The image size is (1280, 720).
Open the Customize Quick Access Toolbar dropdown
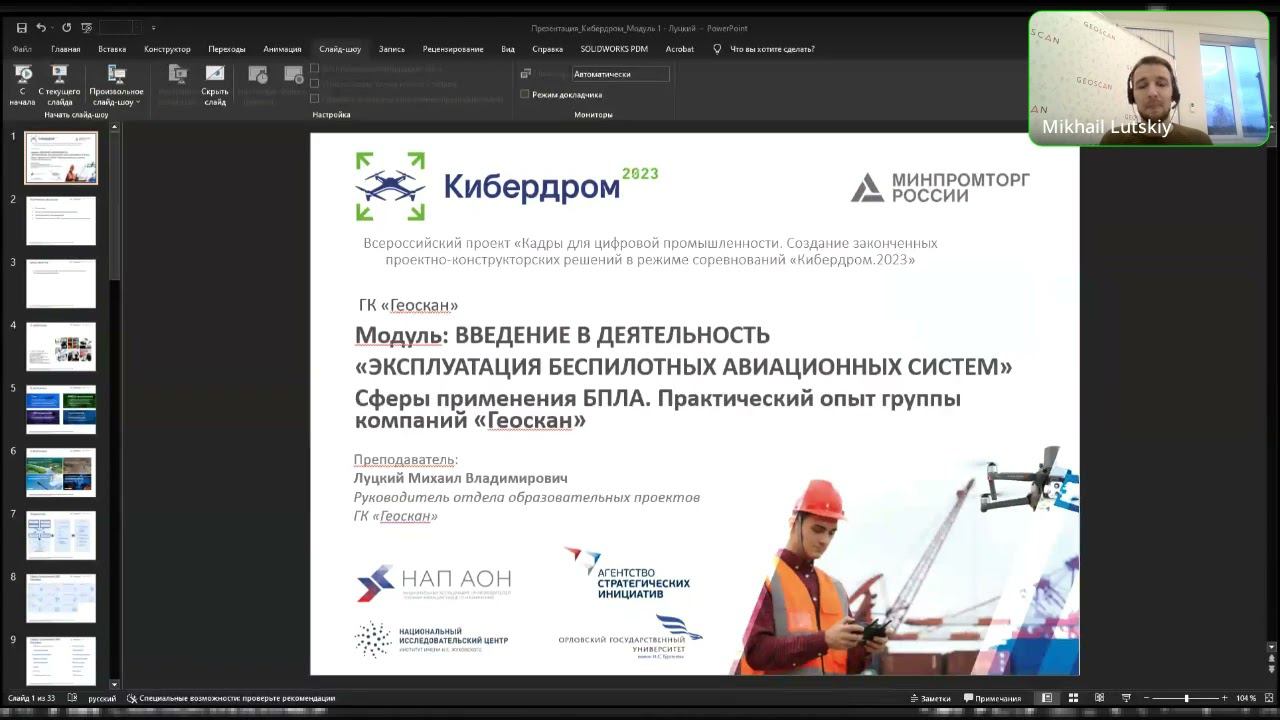point(153,28)
